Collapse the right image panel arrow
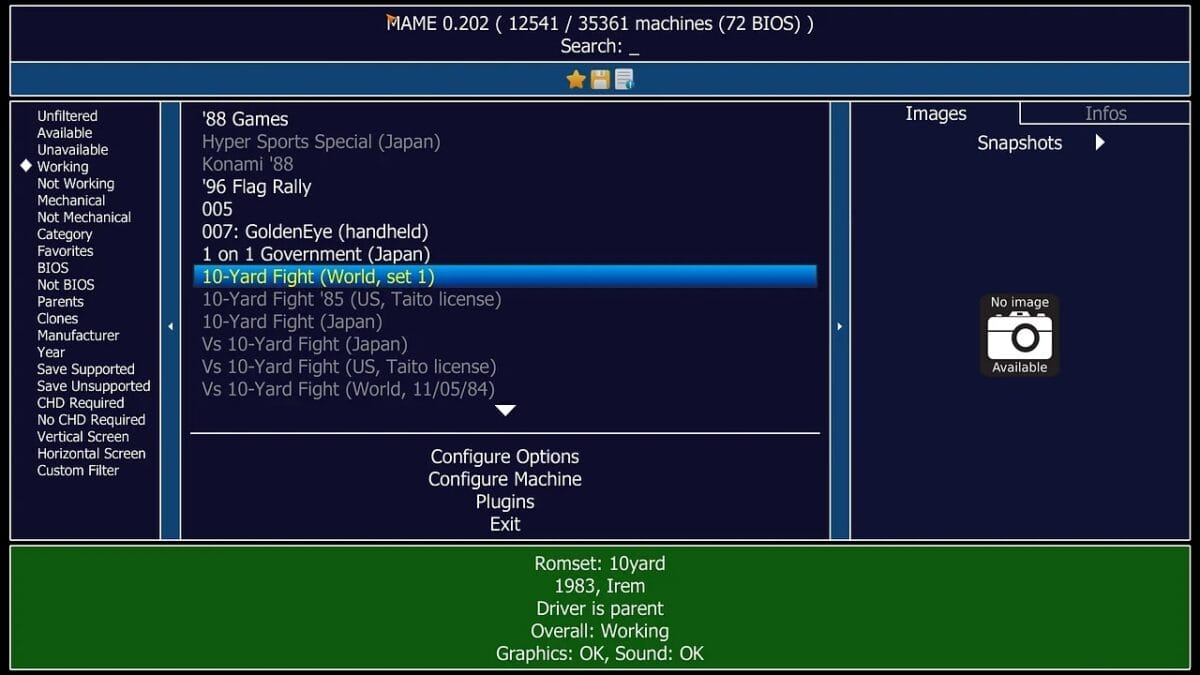The width and height of the screenshot is (1200, 675). 839,326
